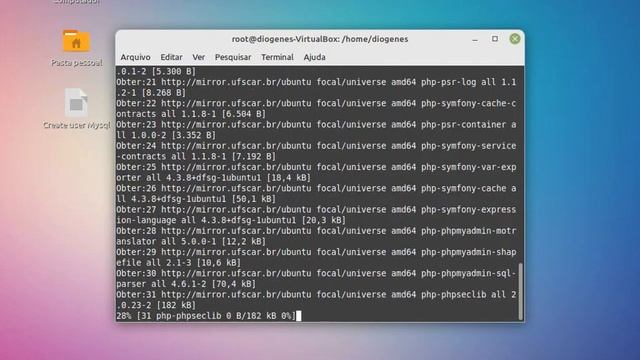Viewport: 640px width, 360px height.
Task: Open the Editar menu
Action: point(171,57)
